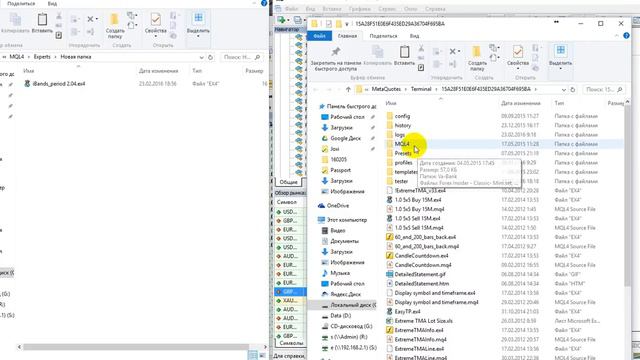Expand Свойства dropdown arrow in right Explorer ribbon

[518, 69]
